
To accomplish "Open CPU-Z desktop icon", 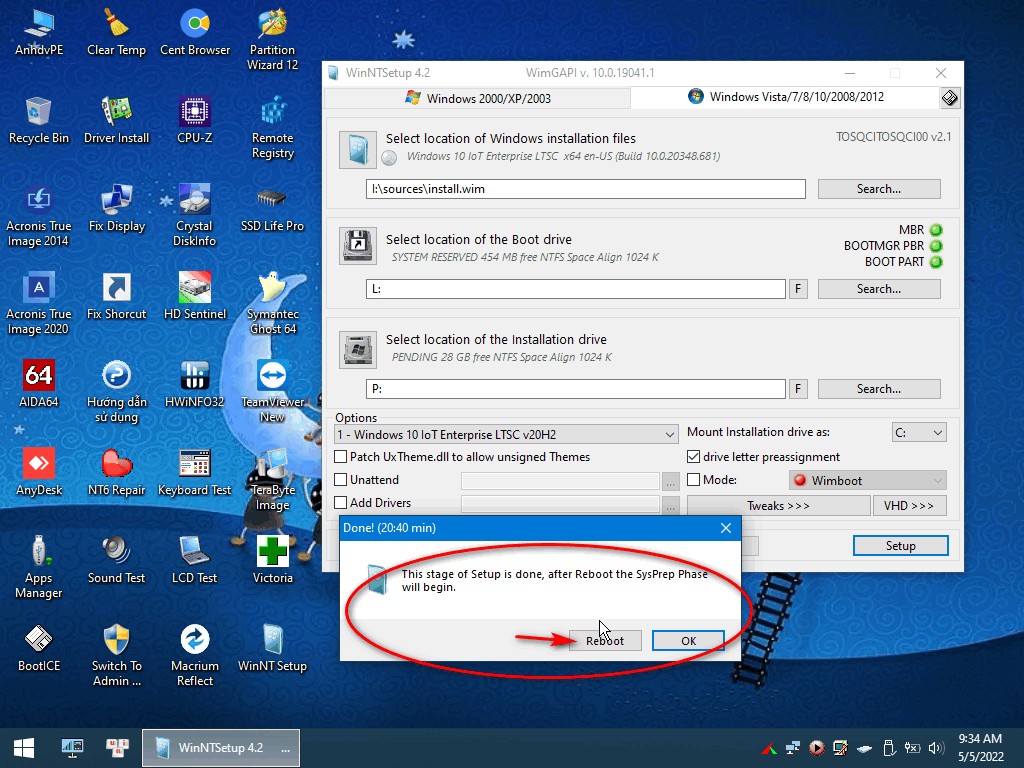I will (x=195, y=120).
